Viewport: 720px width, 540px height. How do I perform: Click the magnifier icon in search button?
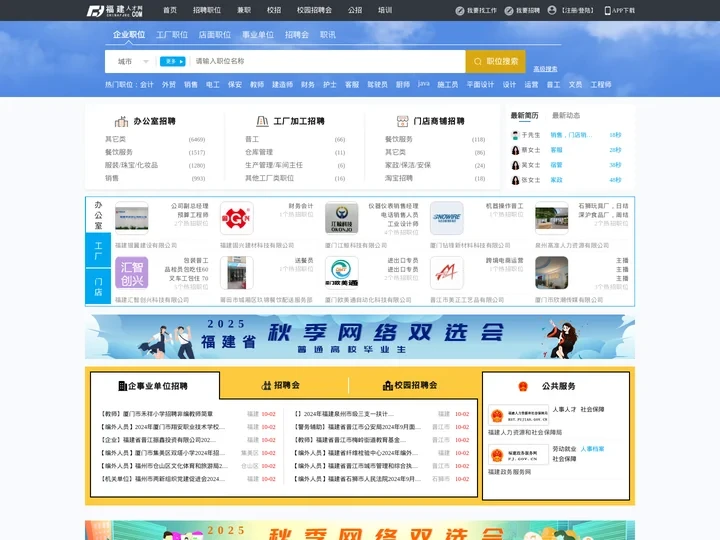click(478, 62)
